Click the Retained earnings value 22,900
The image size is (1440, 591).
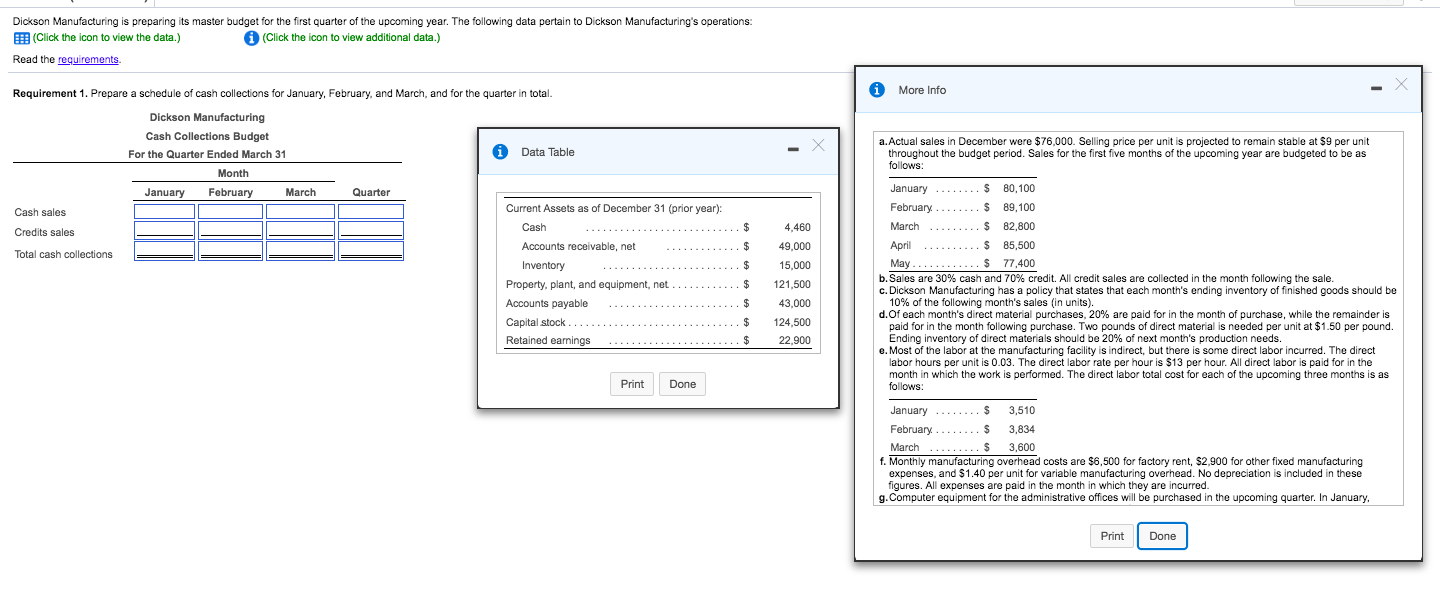pos(795,340)
